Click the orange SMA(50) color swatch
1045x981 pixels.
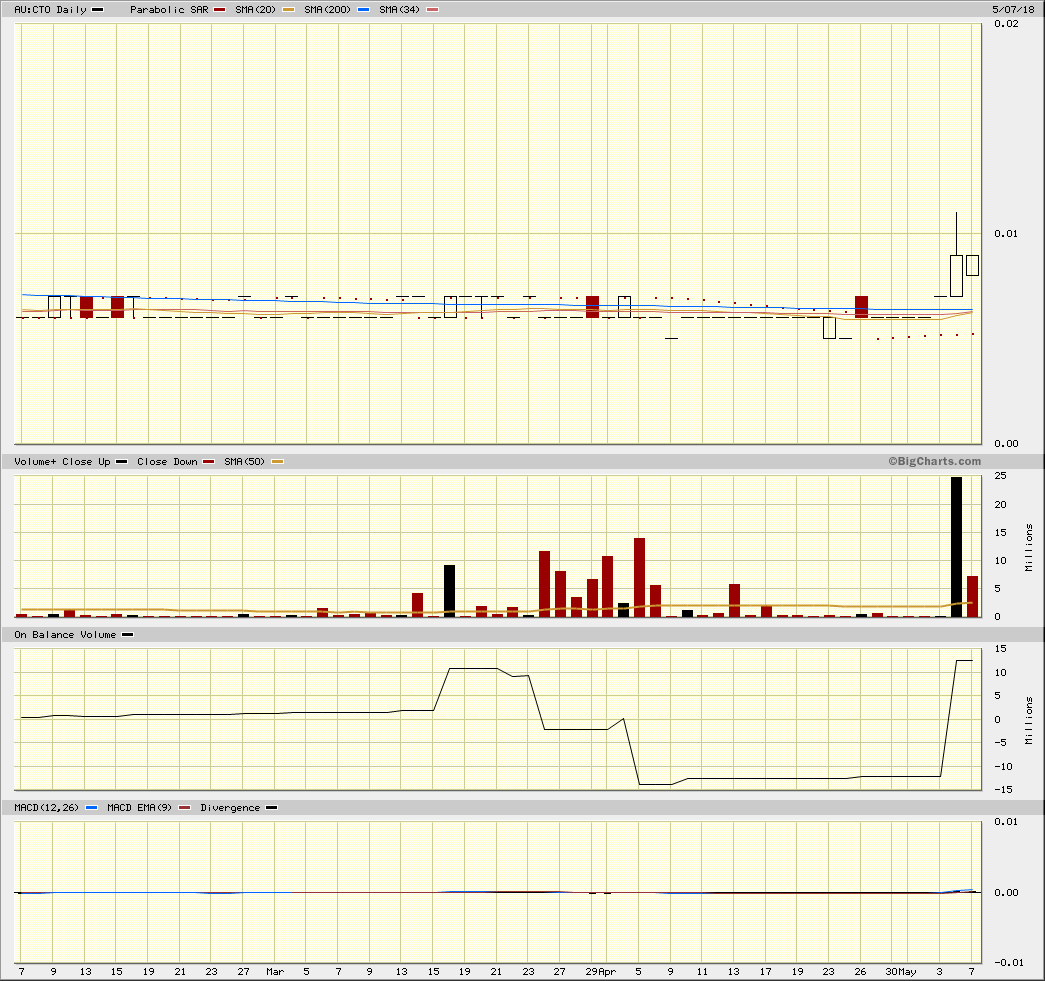[x=277, y=461]
